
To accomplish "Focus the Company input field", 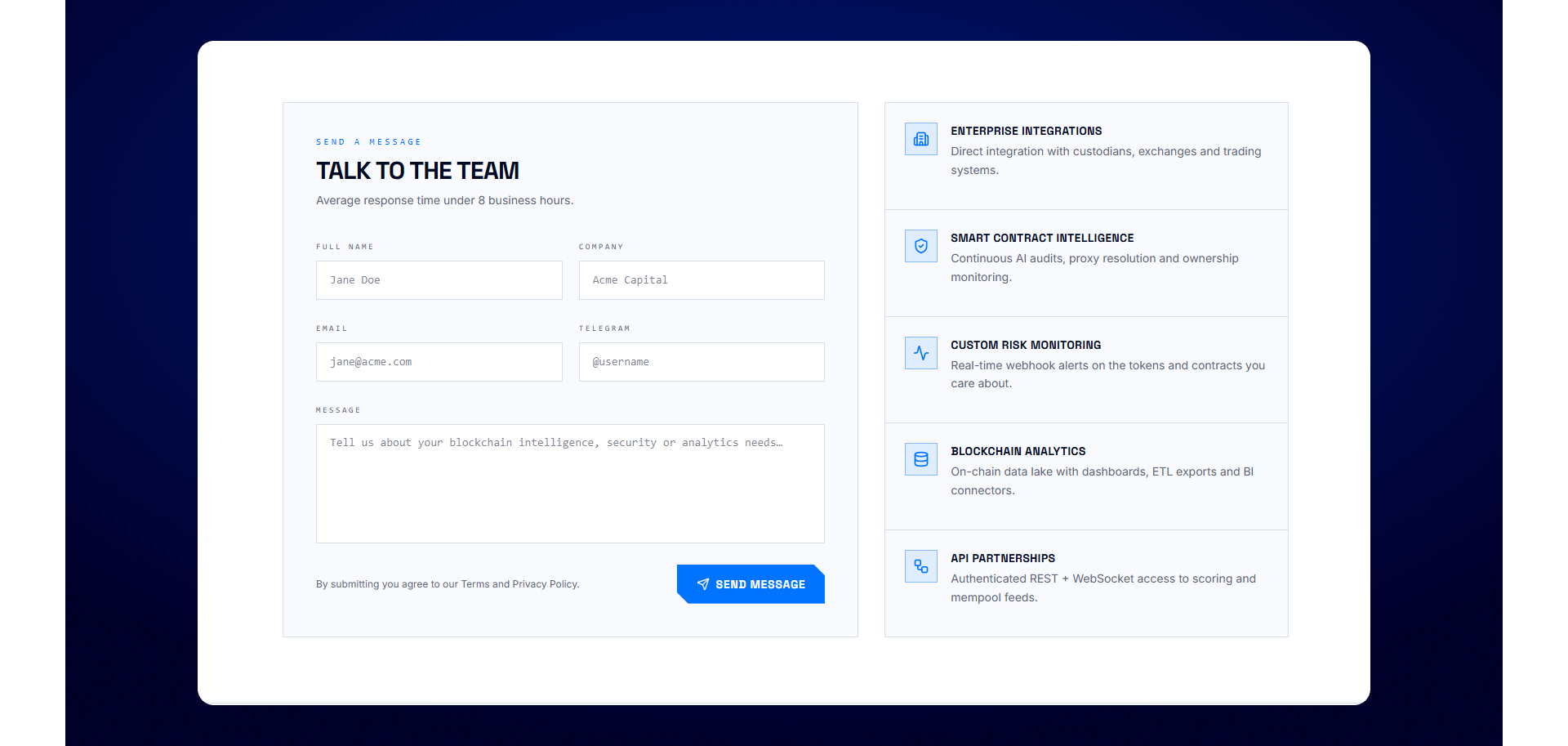I will pos(702,280).
